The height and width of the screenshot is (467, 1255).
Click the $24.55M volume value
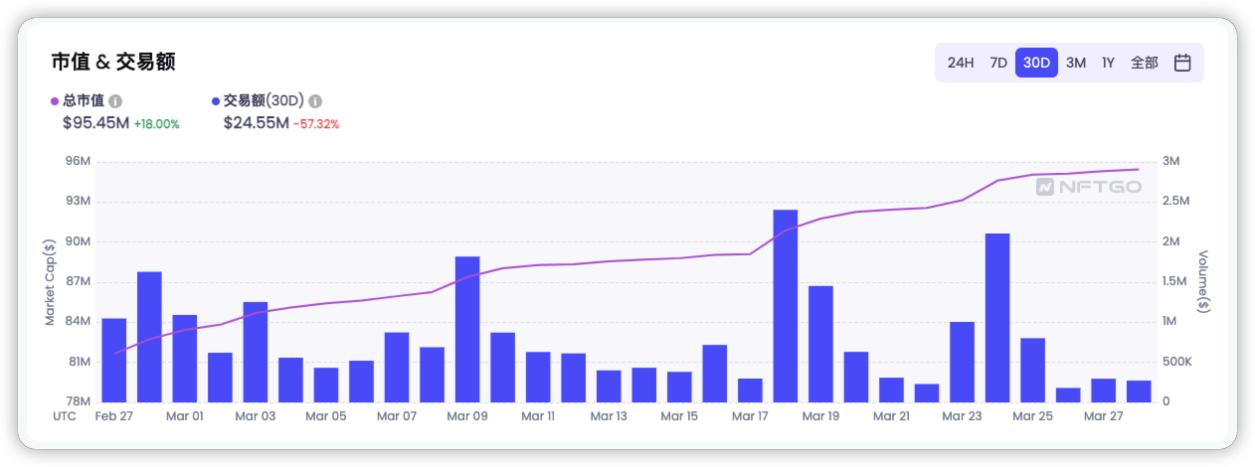pos(256,123)
